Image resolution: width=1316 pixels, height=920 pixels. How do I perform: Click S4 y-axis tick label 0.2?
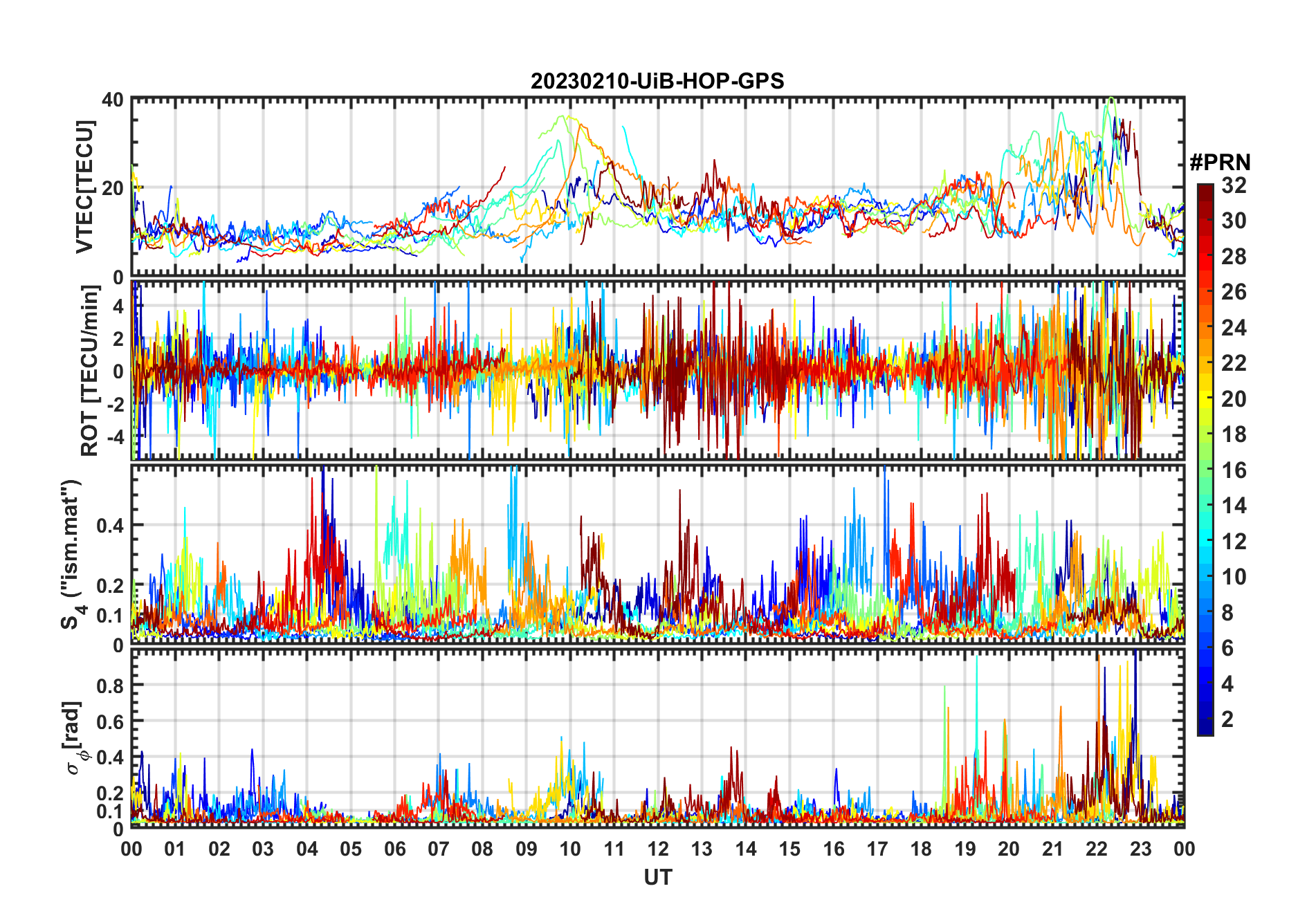point(111,585)
